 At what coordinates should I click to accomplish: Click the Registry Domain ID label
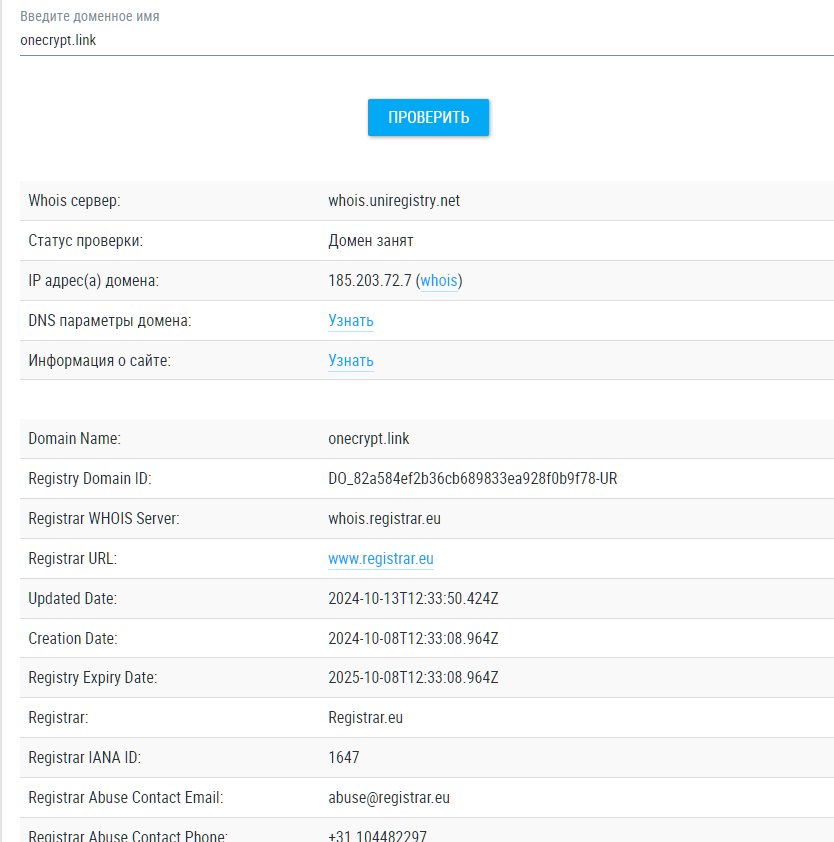coord(90,478)
